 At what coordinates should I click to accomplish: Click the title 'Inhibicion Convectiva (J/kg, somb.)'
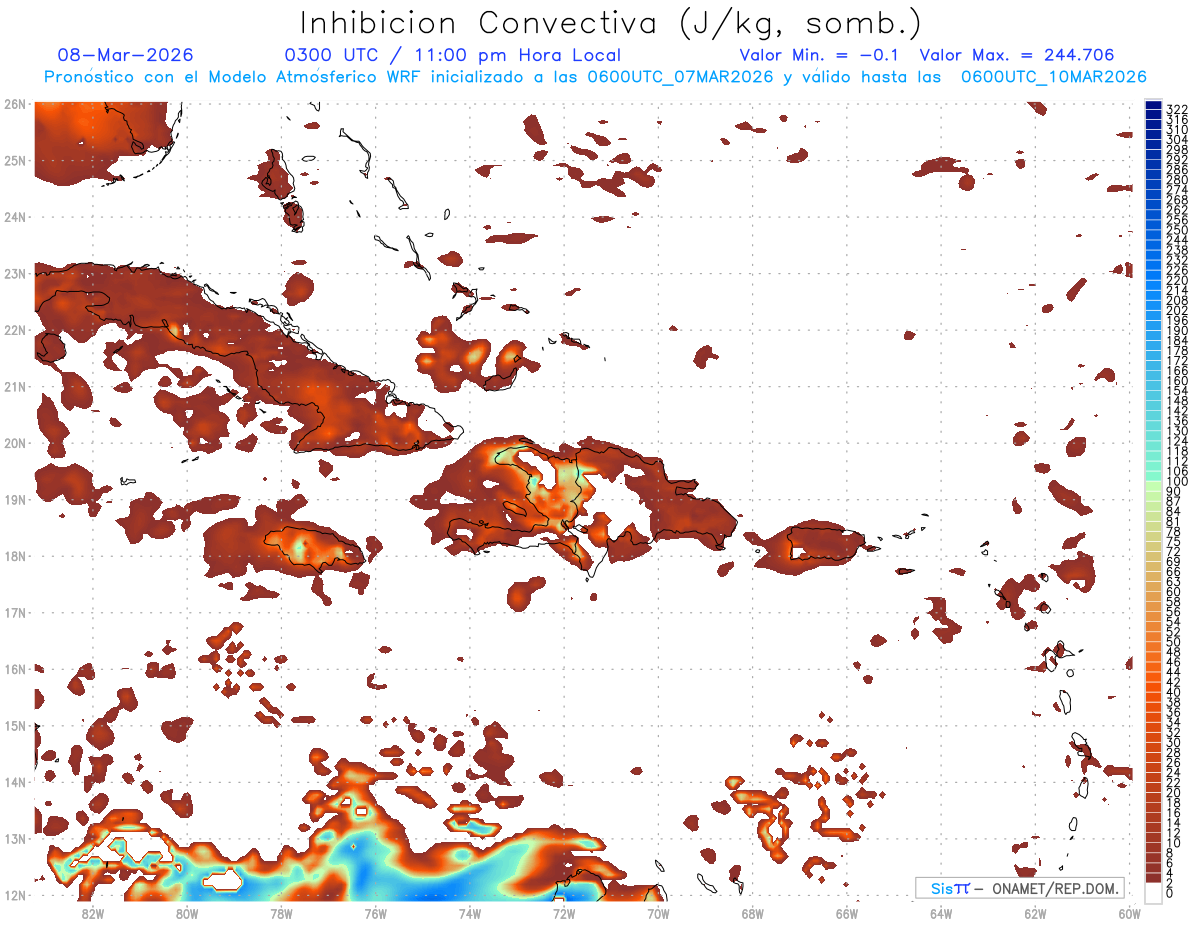611,23
